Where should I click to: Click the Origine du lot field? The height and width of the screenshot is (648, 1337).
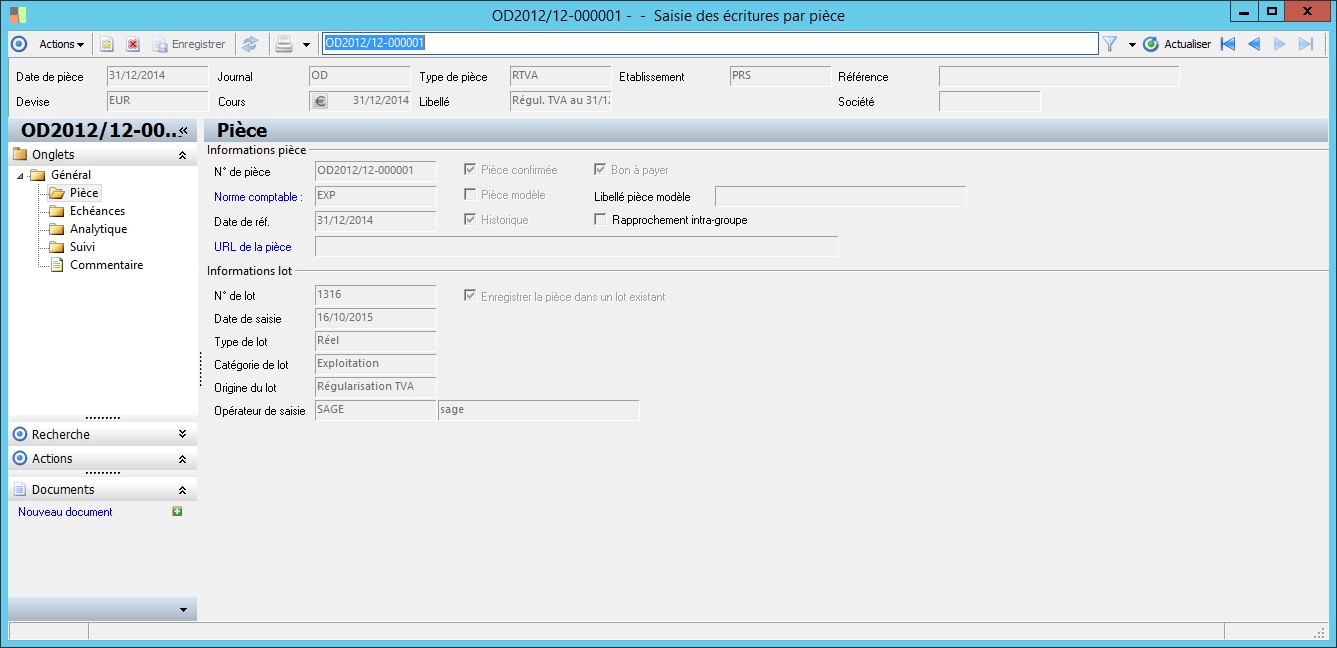tap(375, 387)
